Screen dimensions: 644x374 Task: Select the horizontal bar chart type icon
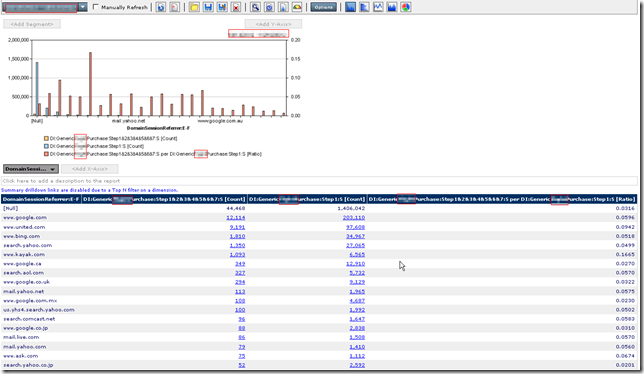pos(364,7)
